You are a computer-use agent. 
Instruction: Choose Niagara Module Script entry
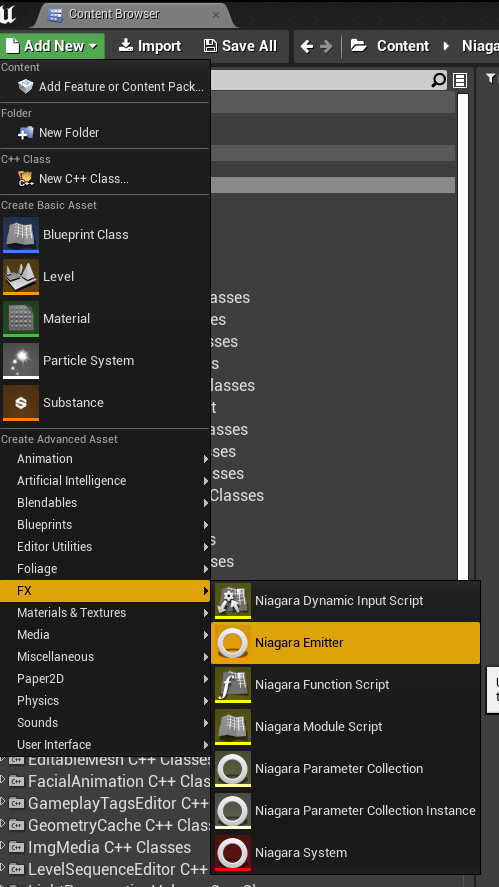point(346,727)
